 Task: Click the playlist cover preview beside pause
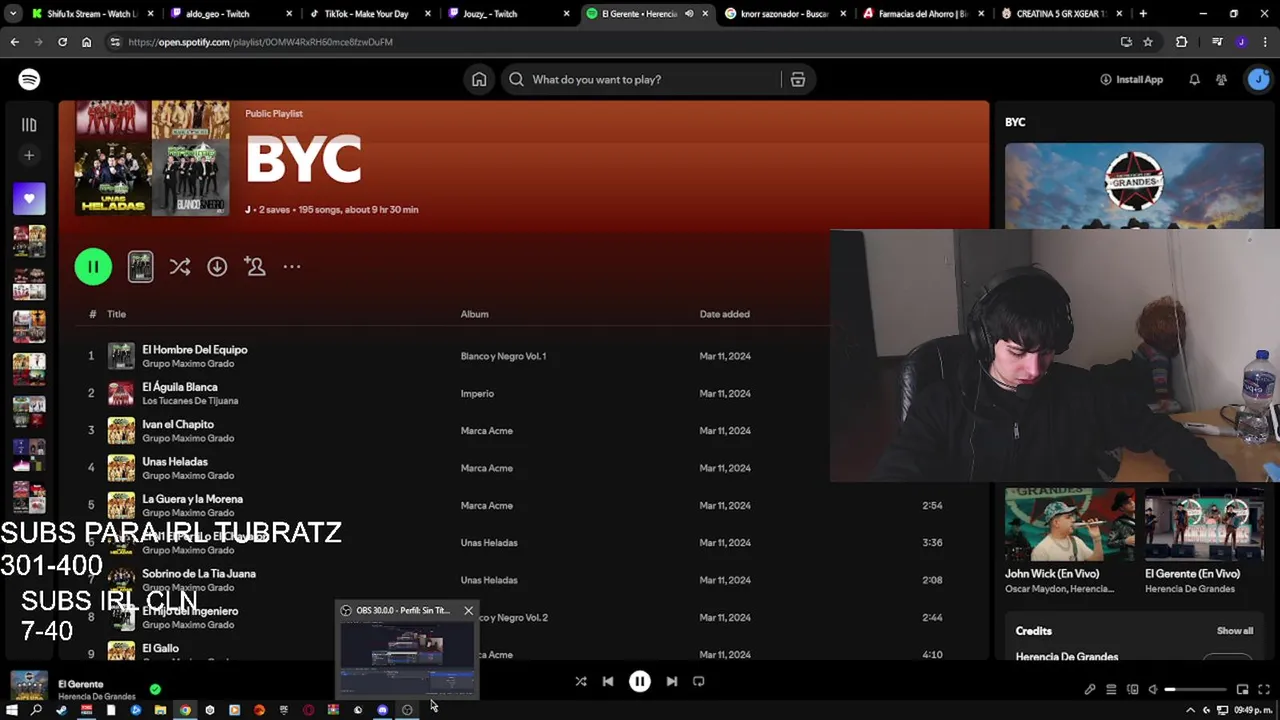[x=140, y=266]
